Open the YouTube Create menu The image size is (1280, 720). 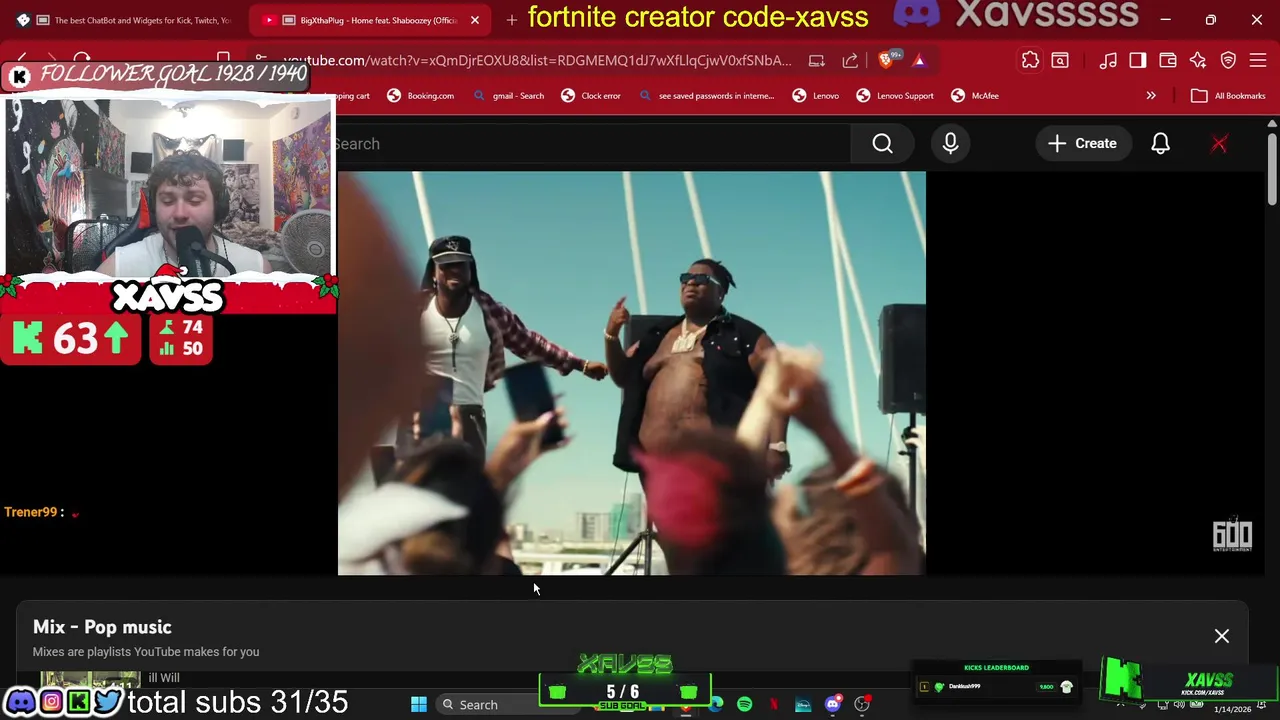click(1082, 143)
